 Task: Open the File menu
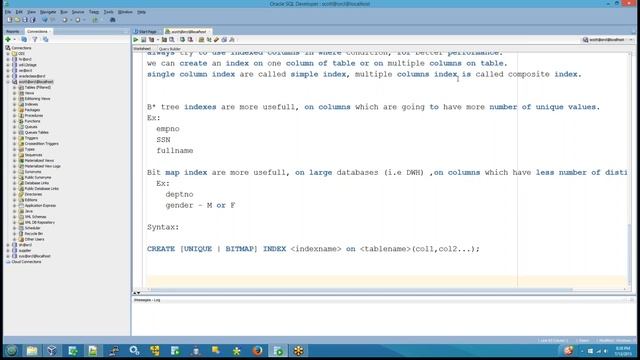coord(8,12)
